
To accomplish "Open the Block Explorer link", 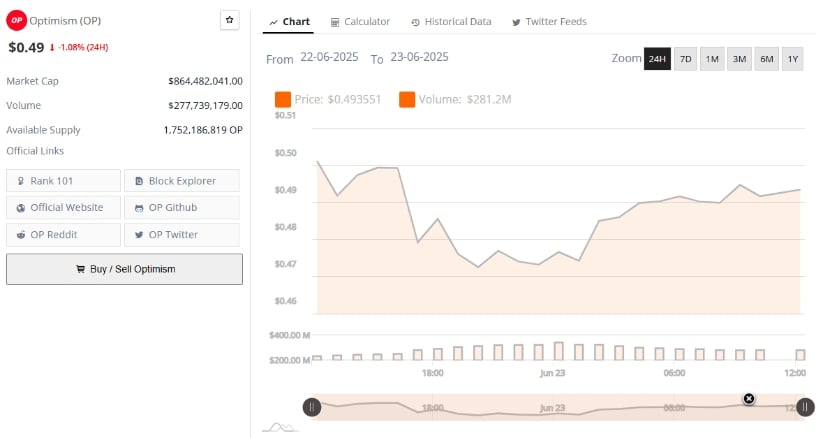I will tap(182, 181).
